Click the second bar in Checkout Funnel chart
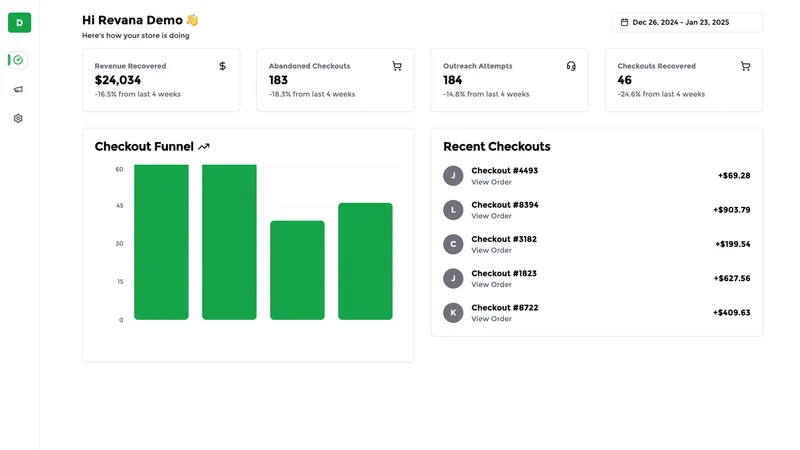This screenshot has height=450, width=800. point(229,242)
